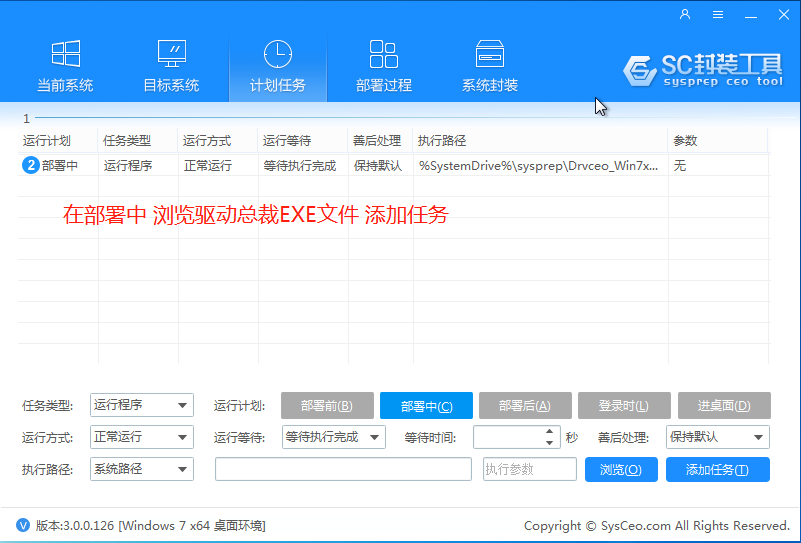Open the 当前系统 Windows icon
801x543 pixels.
coord(65,54)
